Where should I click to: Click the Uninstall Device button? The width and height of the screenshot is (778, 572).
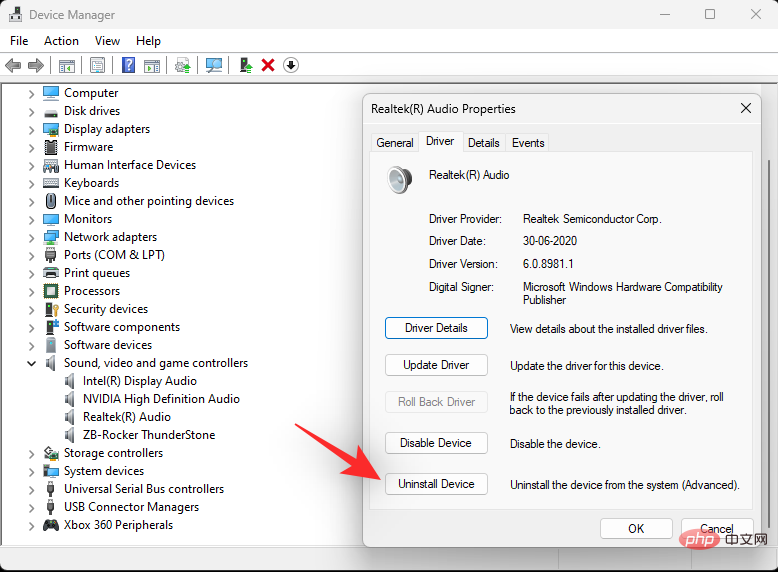pos(436,484)
